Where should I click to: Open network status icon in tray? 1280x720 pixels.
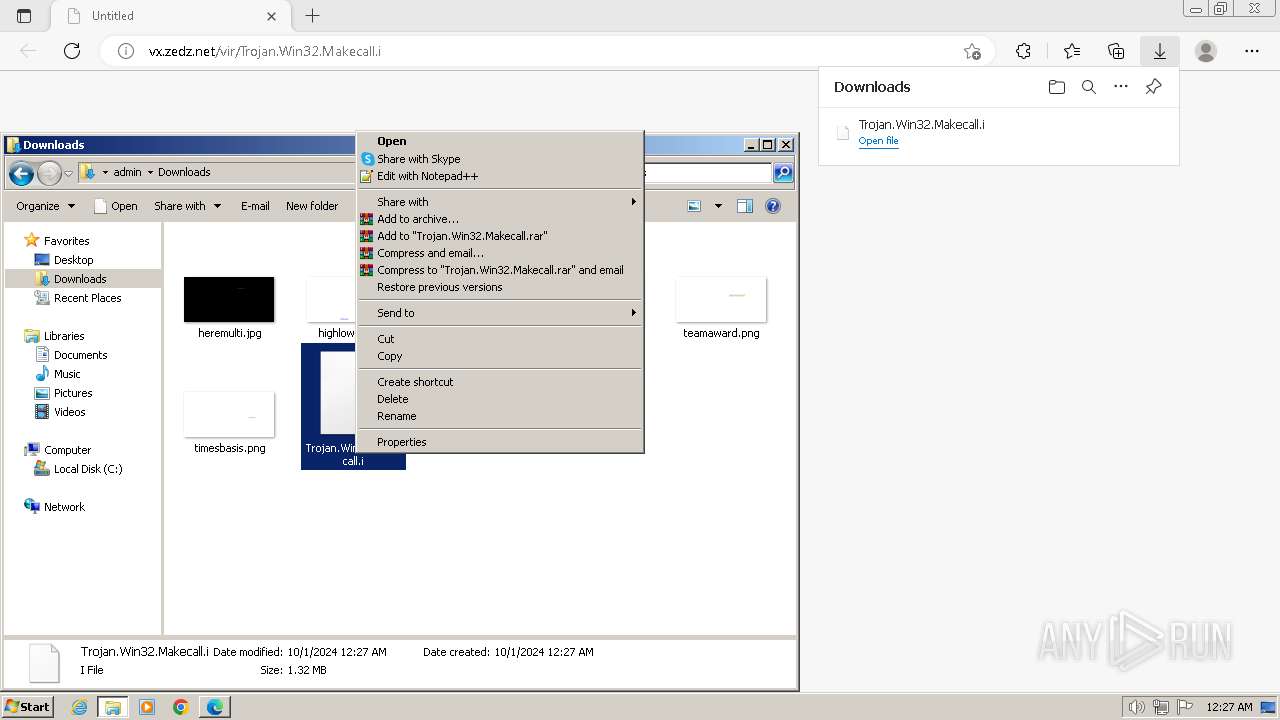(x=1161, y=707)
